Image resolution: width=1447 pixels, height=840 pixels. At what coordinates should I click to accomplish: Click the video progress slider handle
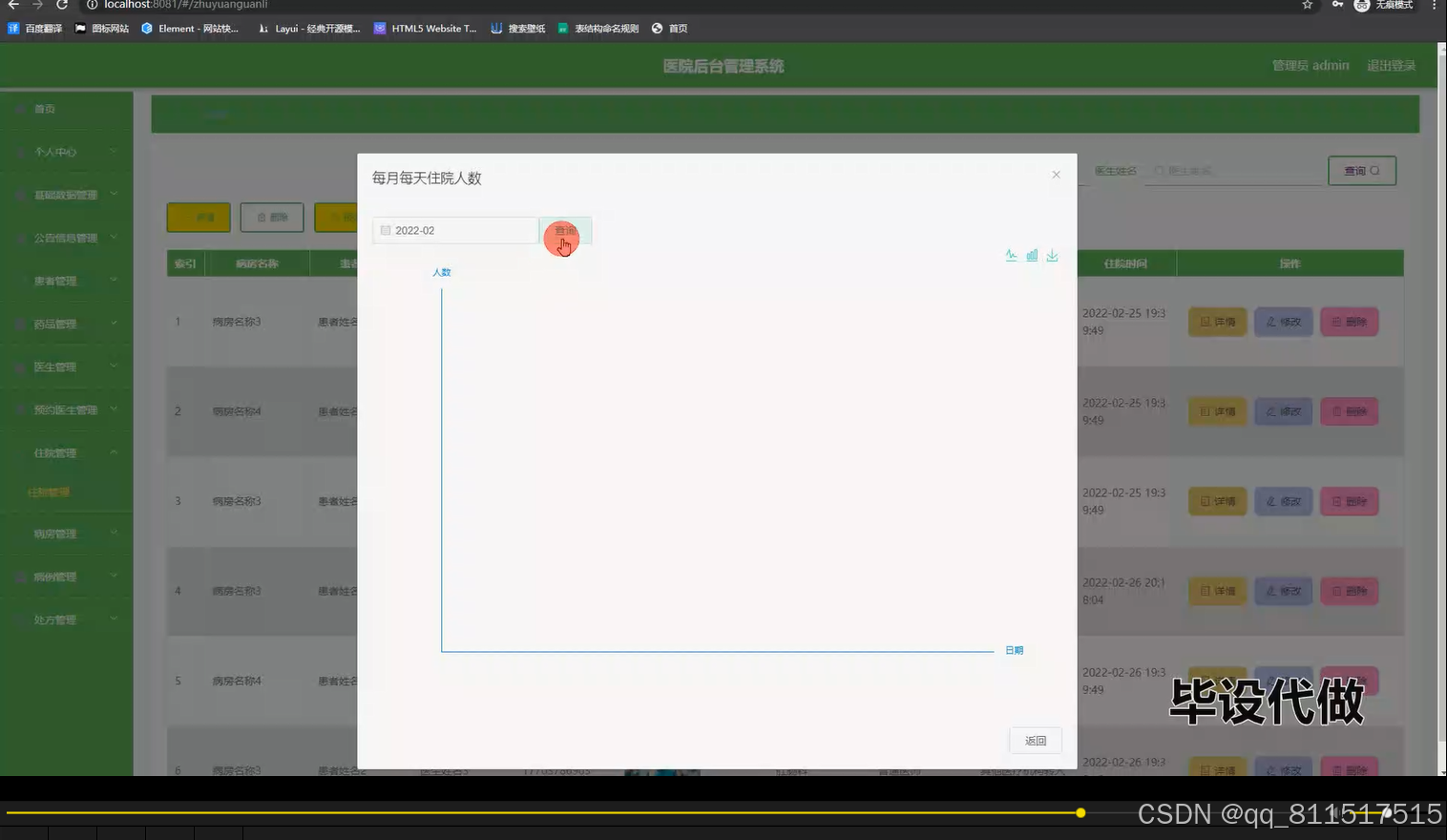(1080, 813)
